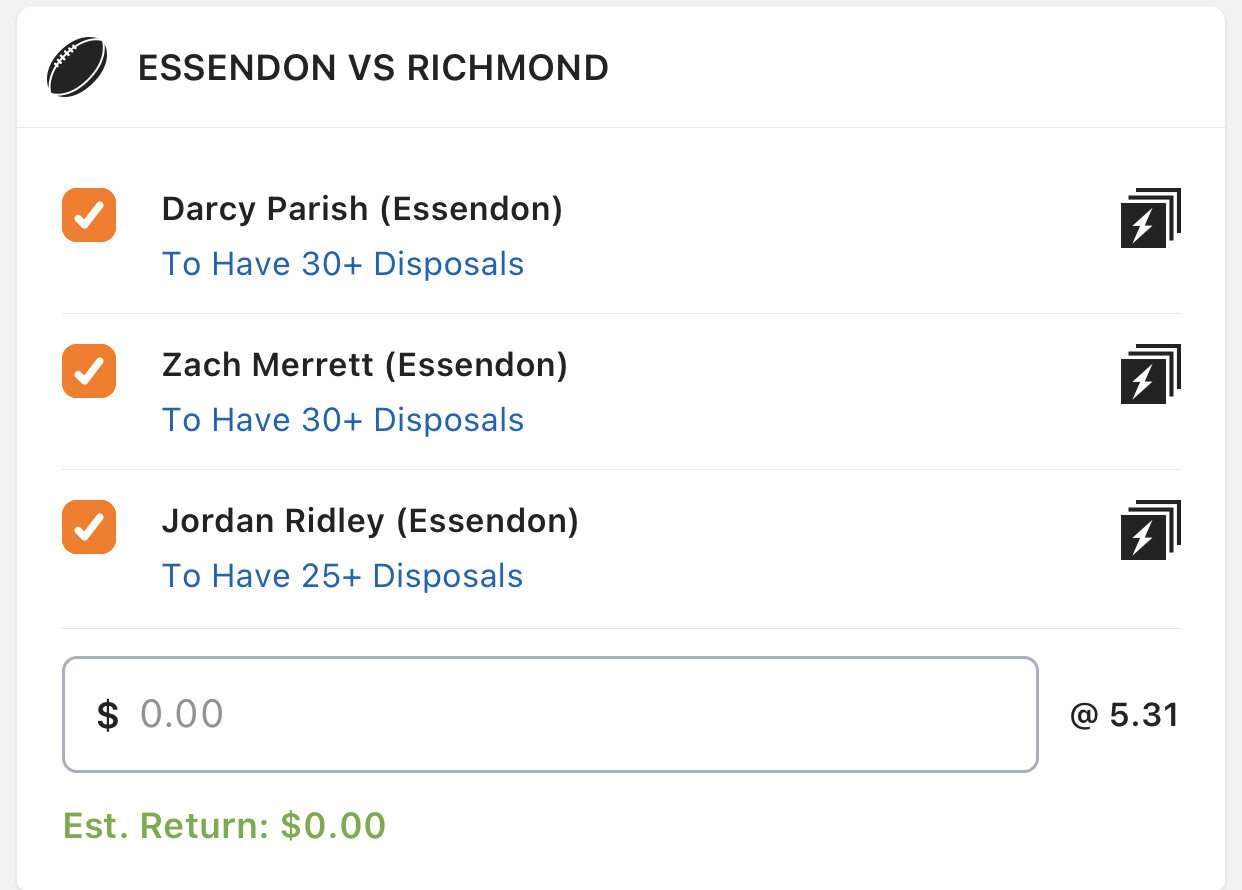Open the multi-bet icon for Darcy Parish
The width and height of the screenshot is (1242, 890).
pyautogui.click(x=1150, y=218)
